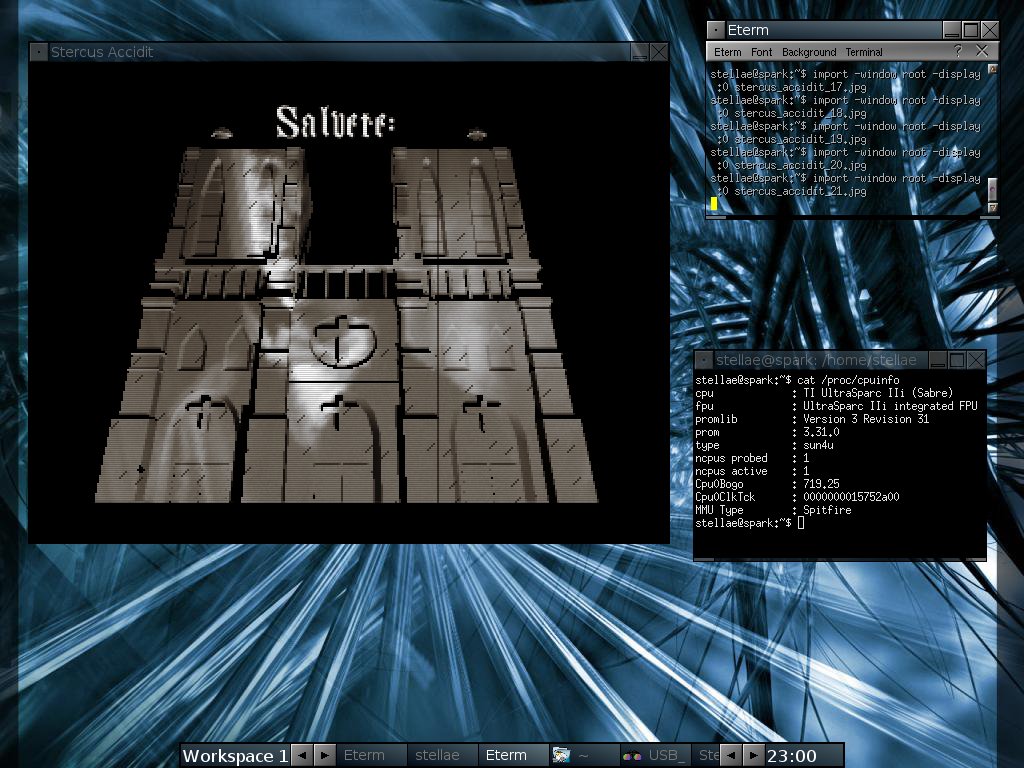Click the Cpu0ClkTck value "000000015752a00"
Image resolution: width=1024 pixels, height=768 pixels.
(851, 497)
